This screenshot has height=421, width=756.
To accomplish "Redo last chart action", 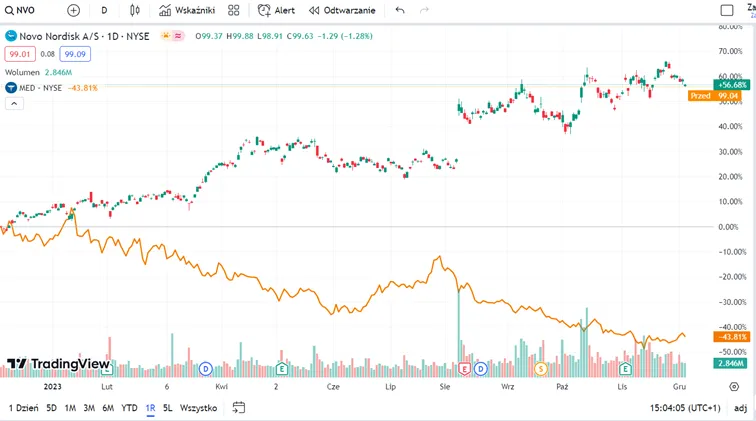I will (424, 10).
